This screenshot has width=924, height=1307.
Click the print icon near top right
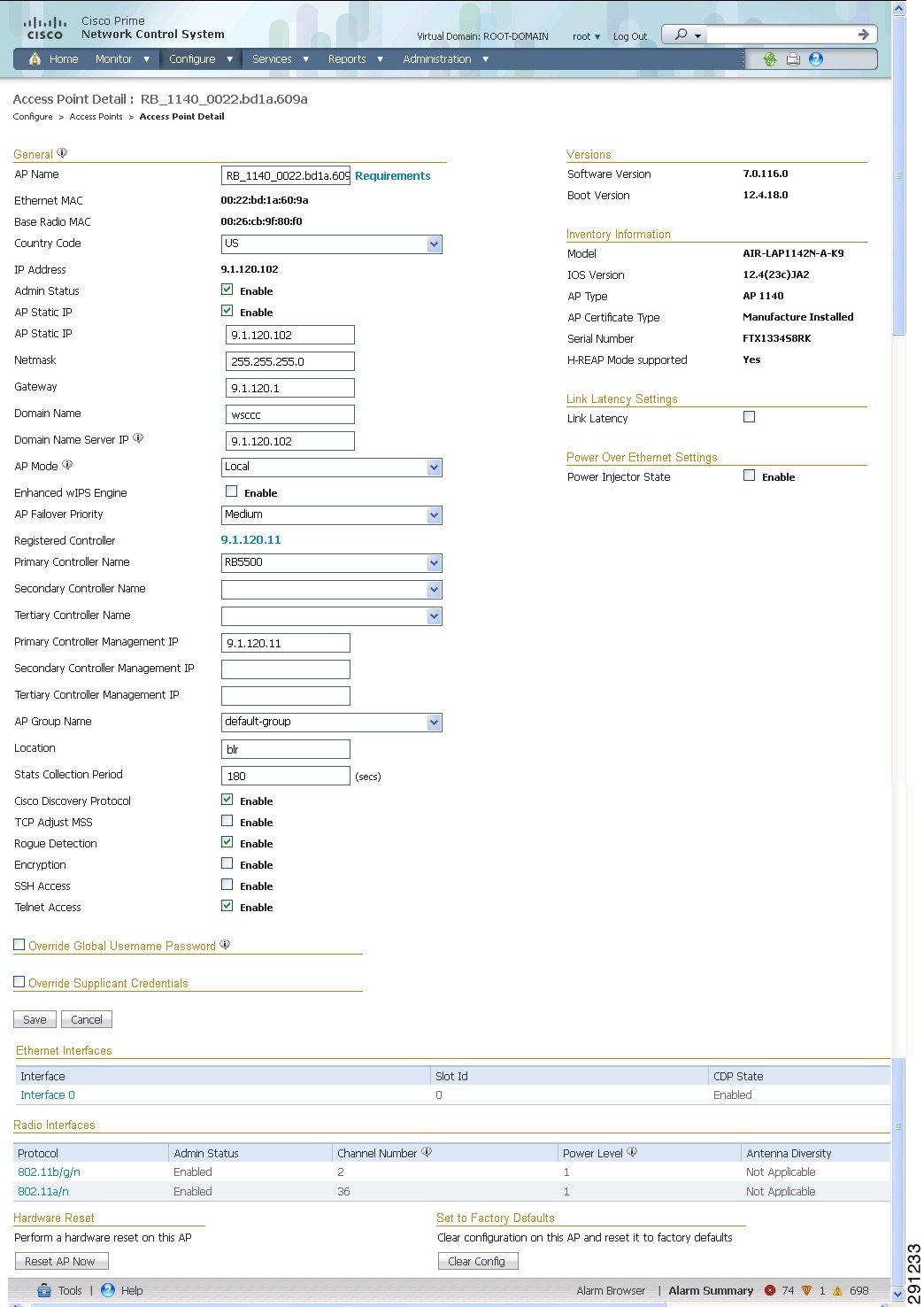(x=792, y=59)
